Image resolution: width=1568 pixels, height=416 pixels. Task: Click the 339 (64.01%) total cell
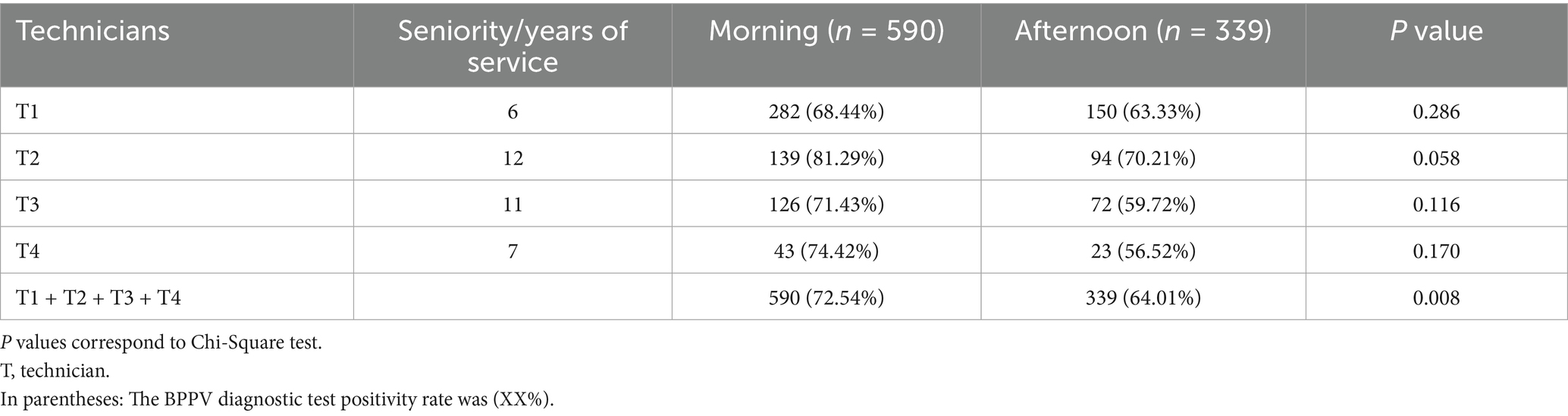tap(1143, 298)
